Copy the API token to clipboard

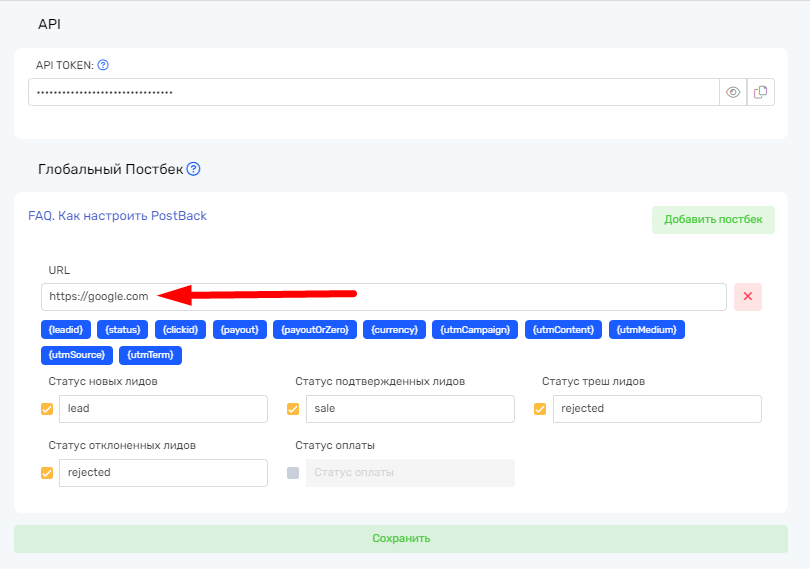761,92
